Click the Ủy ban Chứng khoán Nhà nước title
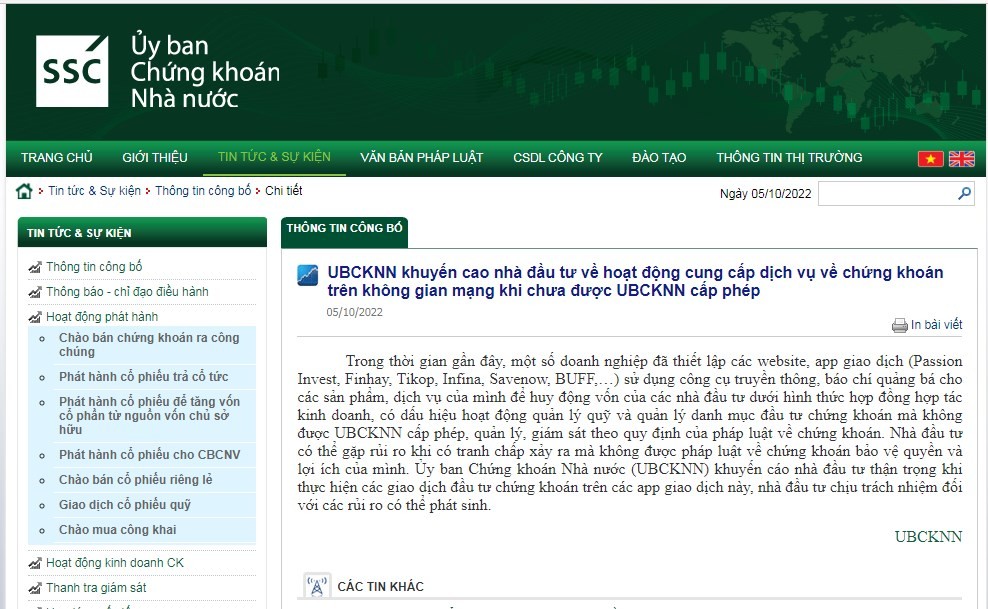This screenshot has height=609, width=988. tap(205, 71)
